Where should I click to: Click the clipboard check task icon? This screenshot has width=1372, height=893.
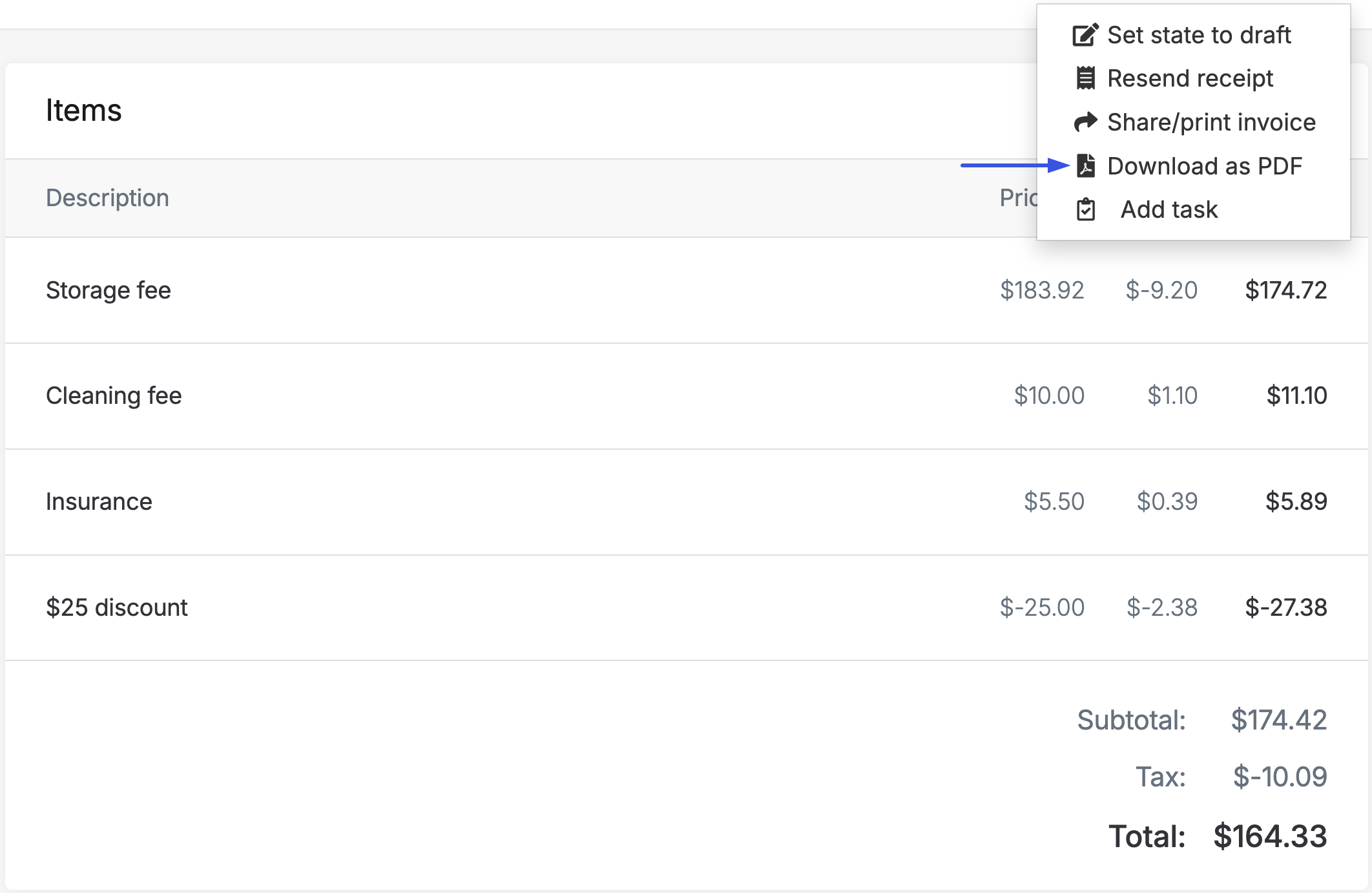pos(1086,209)
